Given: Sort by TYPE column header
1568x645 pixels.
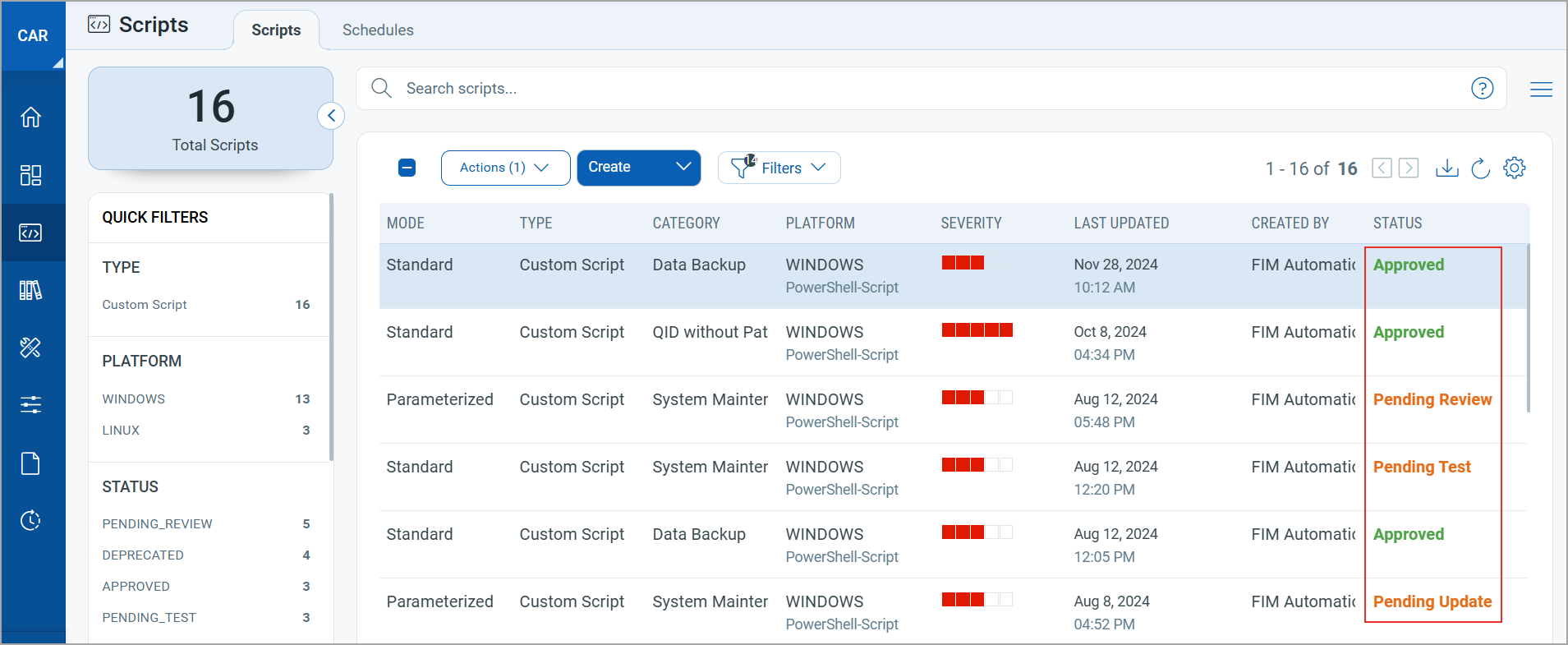Looking at the screenshot, I should [x=536, y=223].
